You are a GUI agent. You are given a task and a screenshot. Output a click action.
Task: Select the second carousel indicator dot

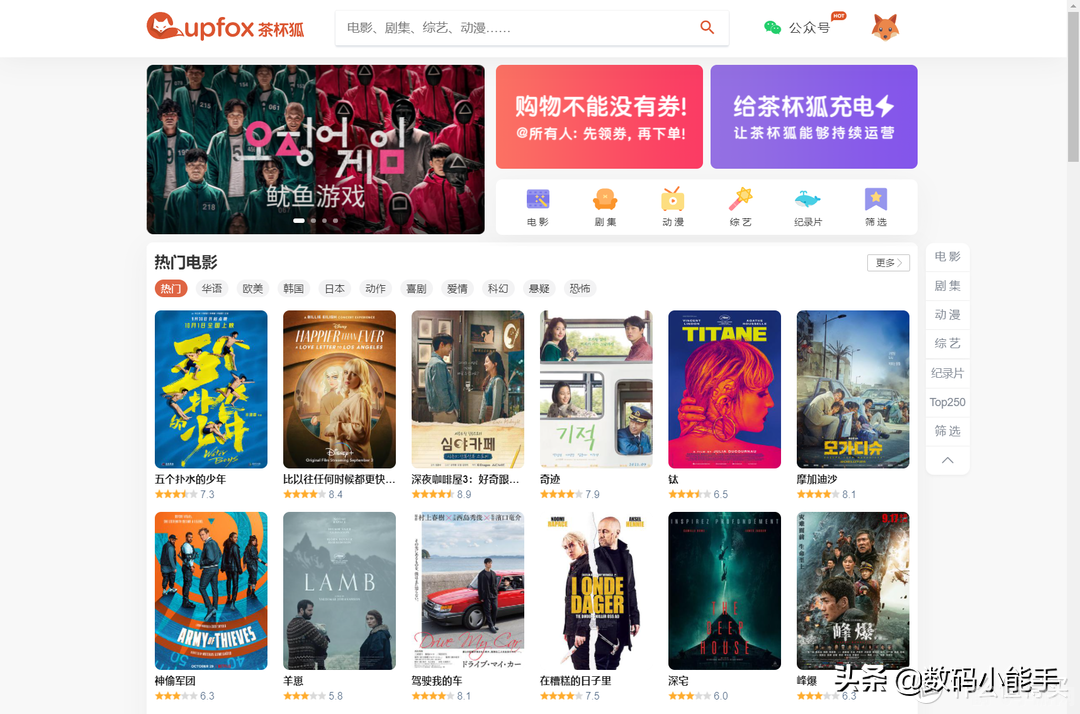tap(313, 221)
